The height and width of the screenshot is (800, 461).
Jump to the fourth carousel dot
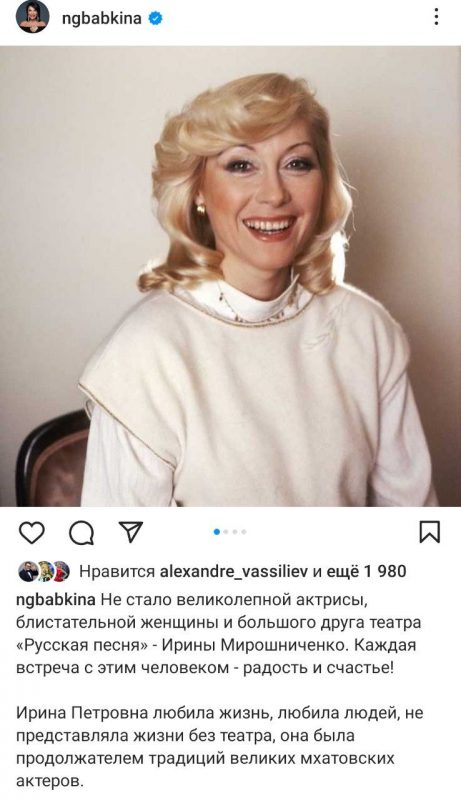click(244, 532)
